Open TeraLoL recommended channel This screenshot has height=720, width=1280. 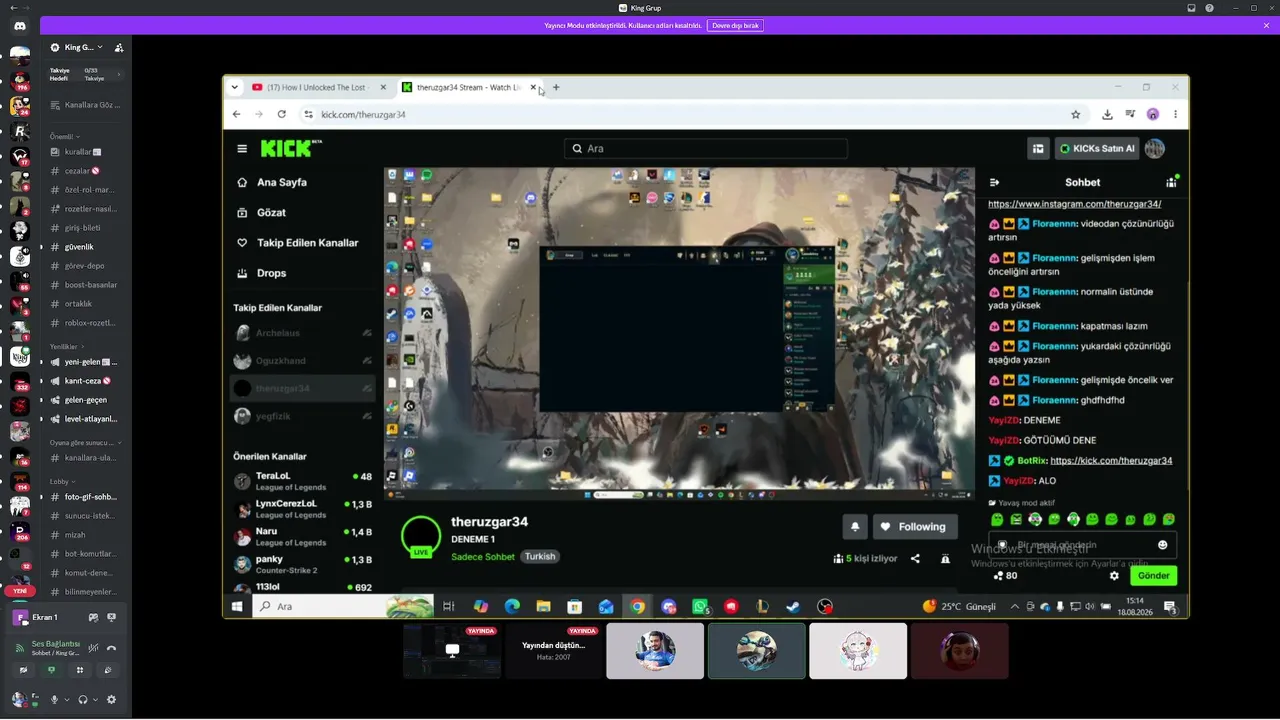click(x=303, y=481)
